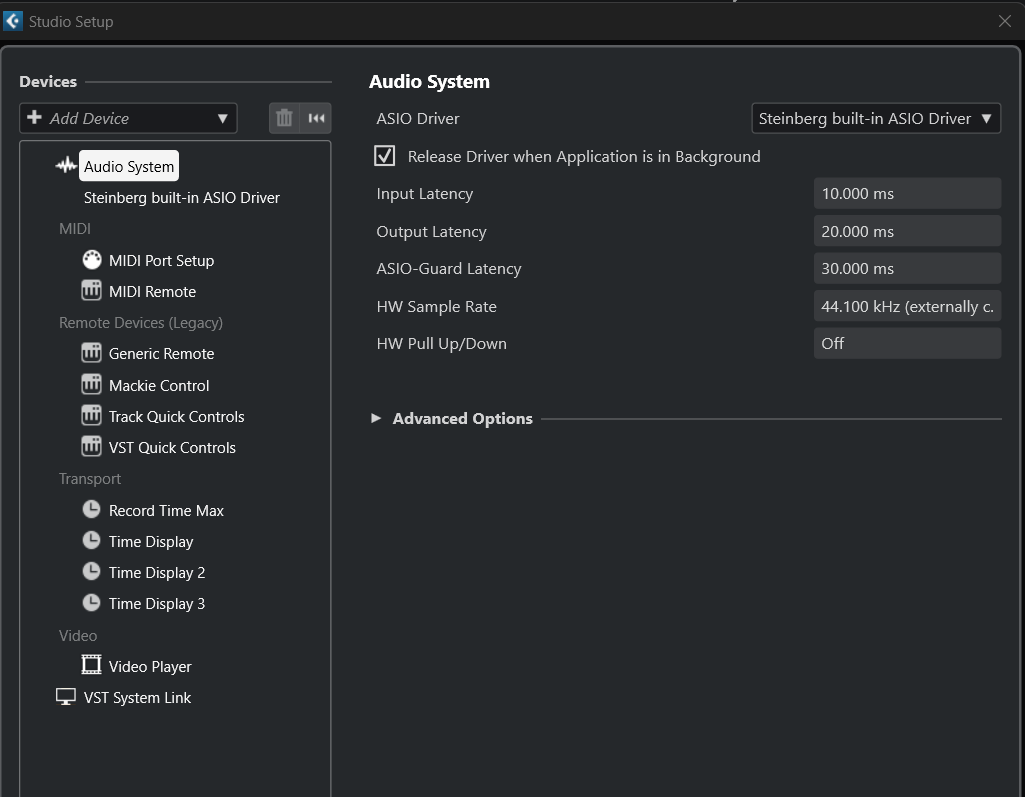Click the HW Sample Rate value
The image size is (1025, 797).
[907, 306]
